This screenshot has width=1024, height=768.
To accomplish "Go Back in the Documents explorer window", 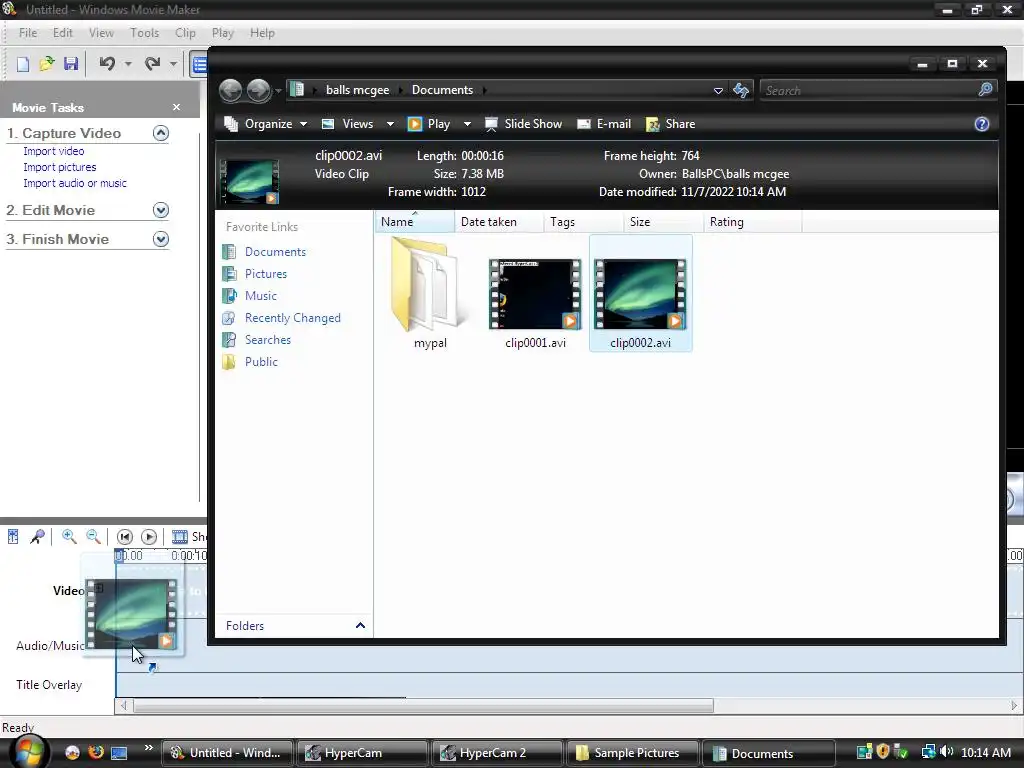I will pos(231,90).
